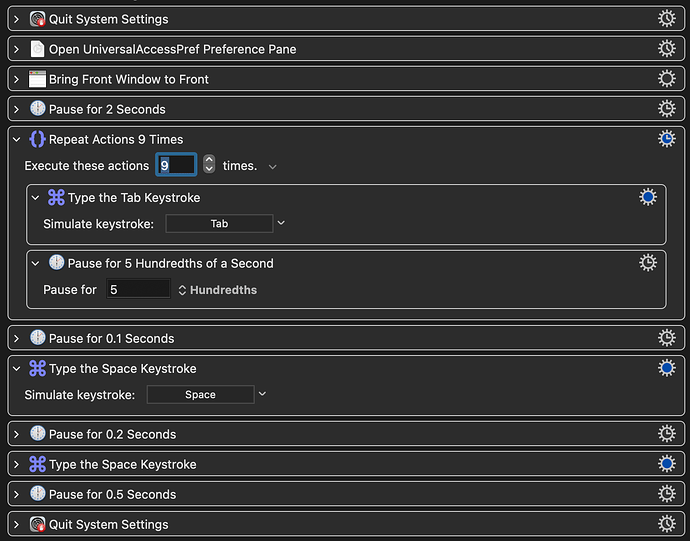The height and width of the screenshot is (541, 690).
Task: Open gear menu for Open UniversalAccessPref Preference Pane
Action: pos(667,49)
